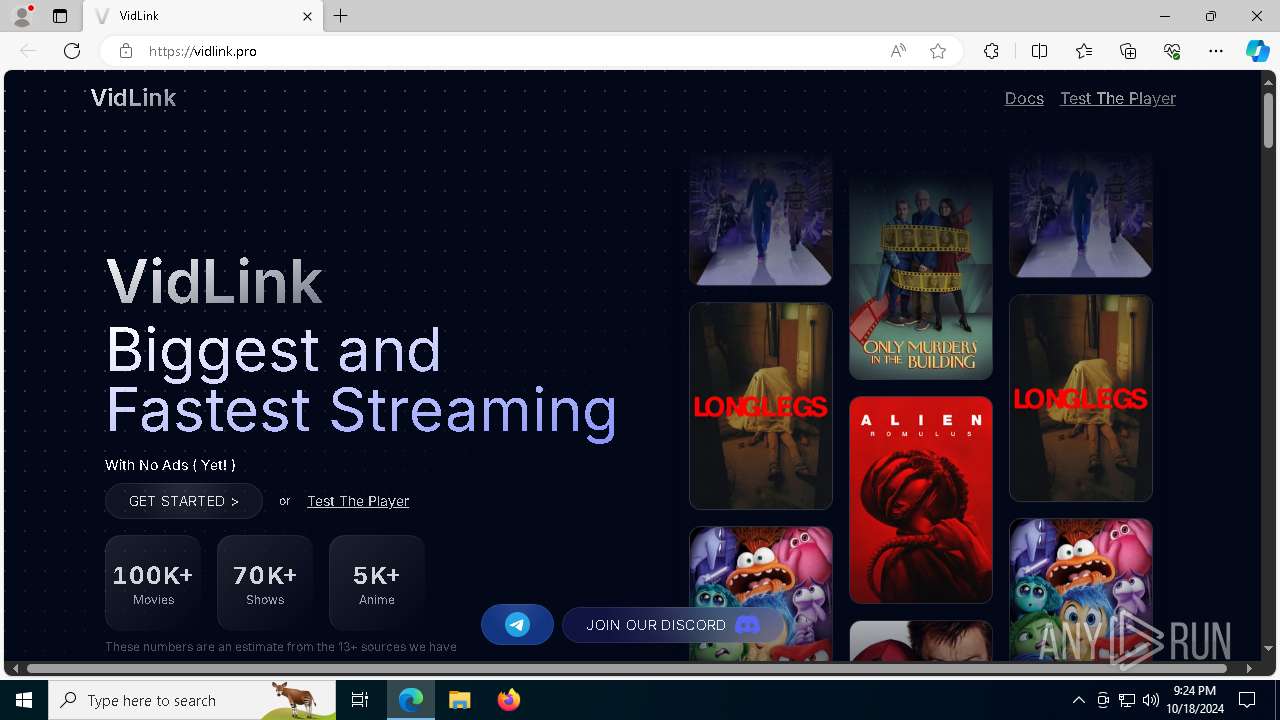
Task: Open Browser essentials heart icon
Action: click(1172, 51)
